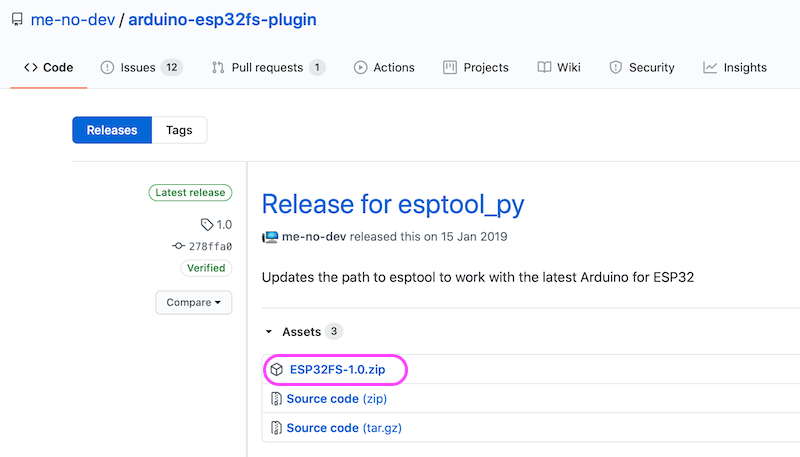Open the Projects tab
800x457 pixels.
[x=476, y=67]
